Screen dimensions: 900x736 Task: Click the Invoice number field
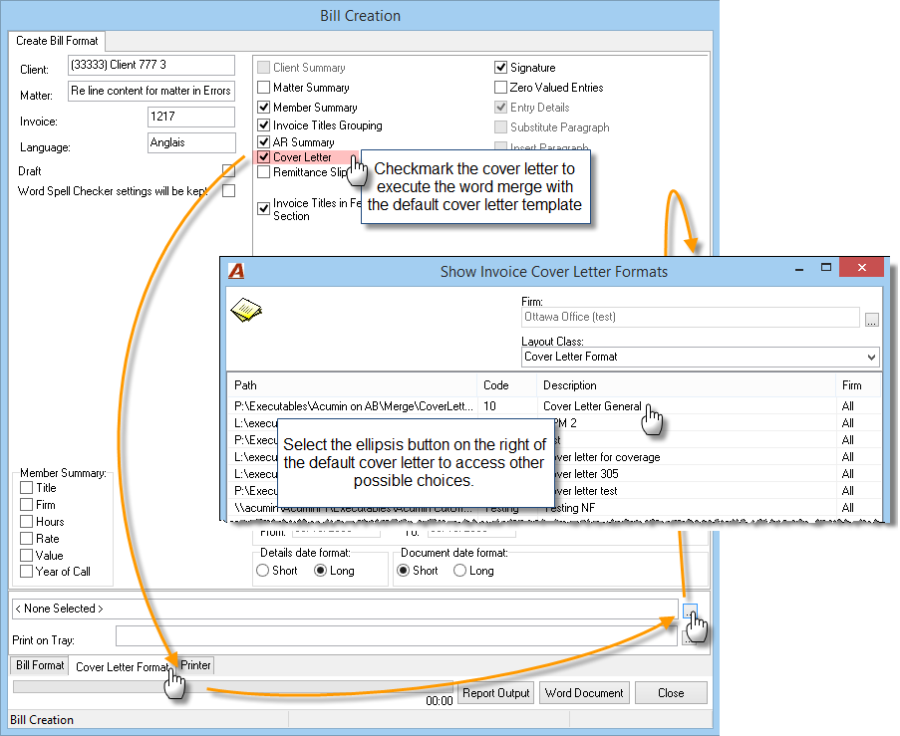coord(191,117)
